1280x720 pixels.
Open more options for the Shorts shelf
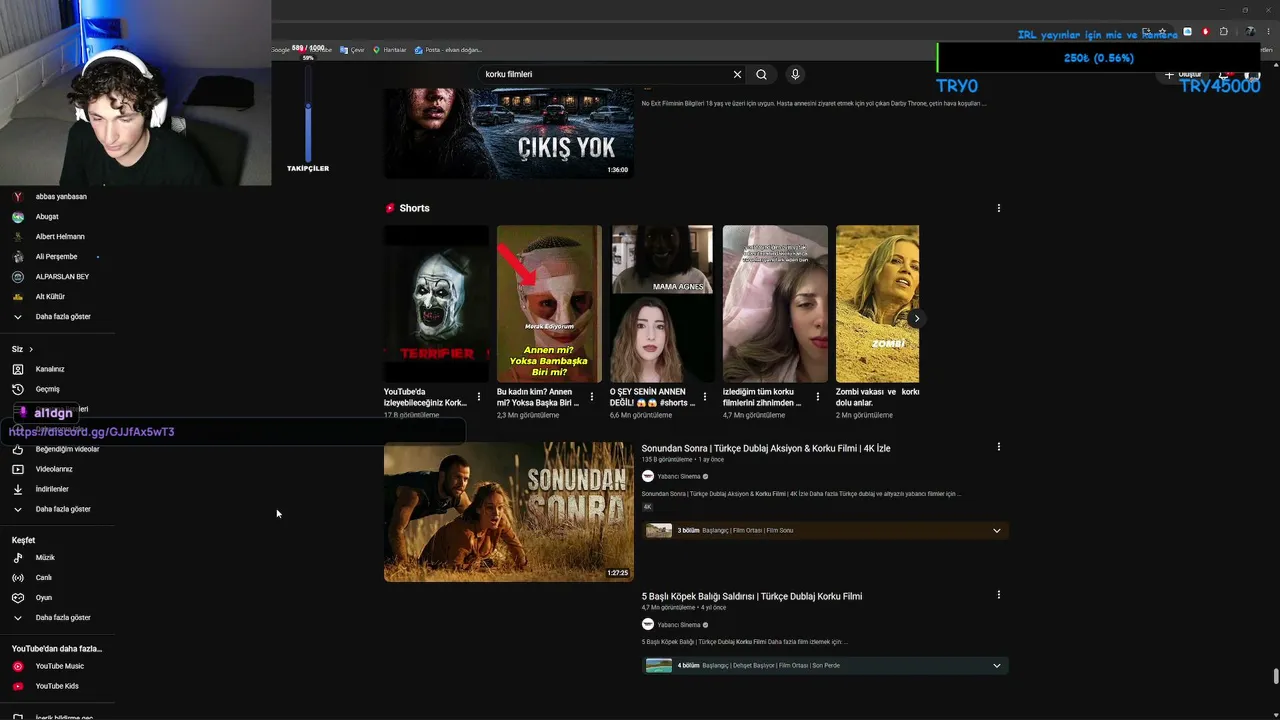point(998,208)
